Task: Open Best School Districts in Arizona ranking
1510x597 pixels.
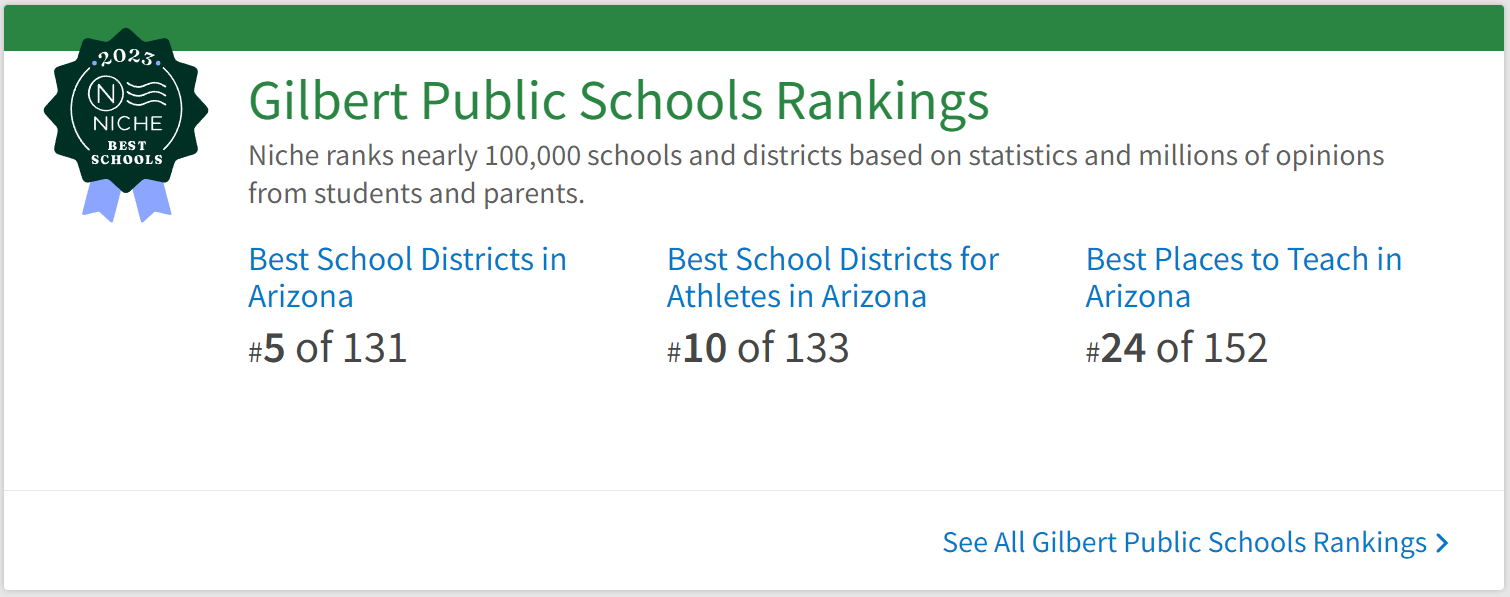Action: [407, 277]
